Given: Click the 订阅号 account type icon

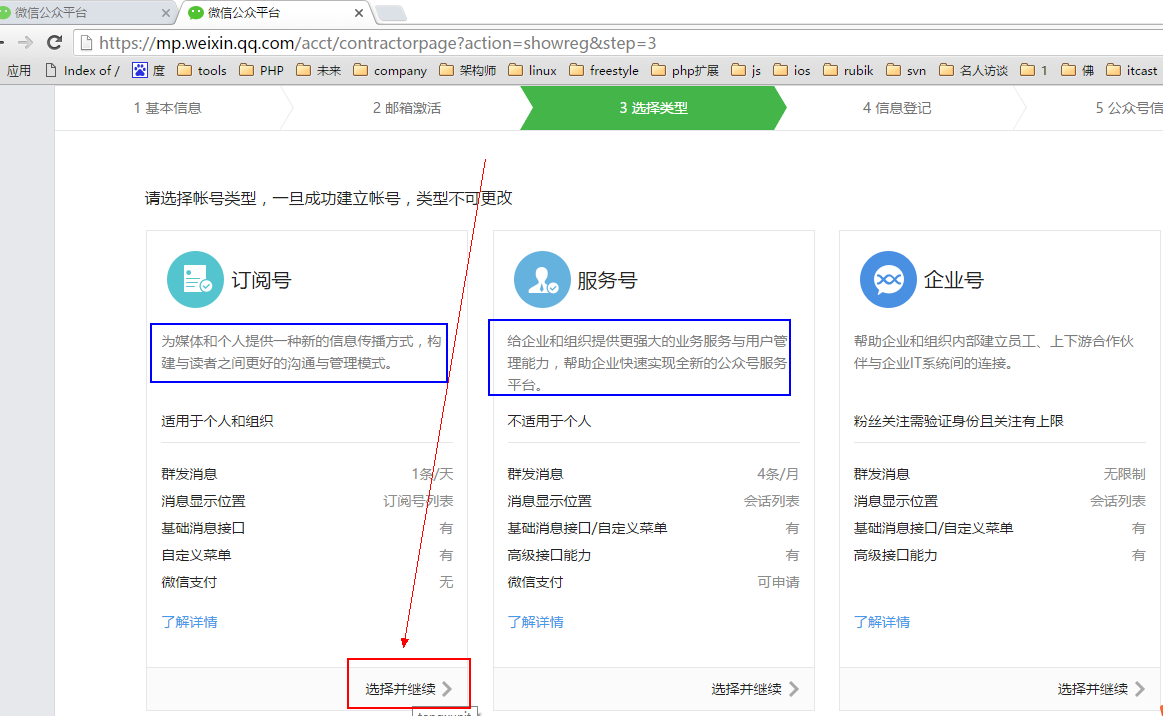Looking at the screenshot, I should point(195,279).
